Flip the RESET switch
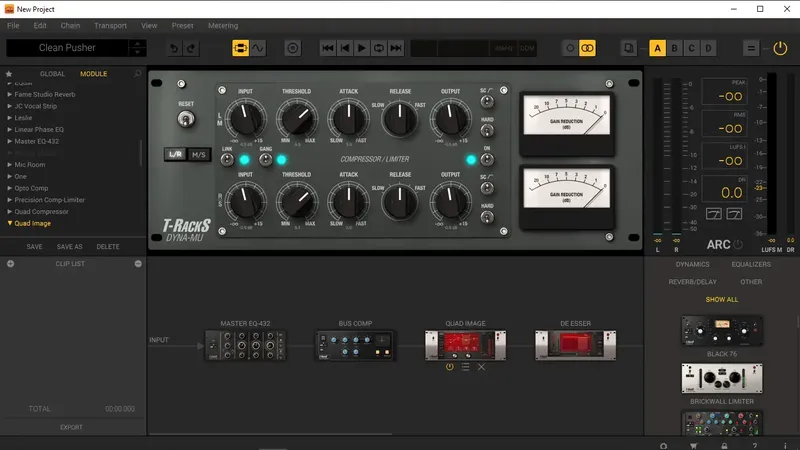Image resolution: width=800 pixels, height=450 pixels. pos(186,119)
